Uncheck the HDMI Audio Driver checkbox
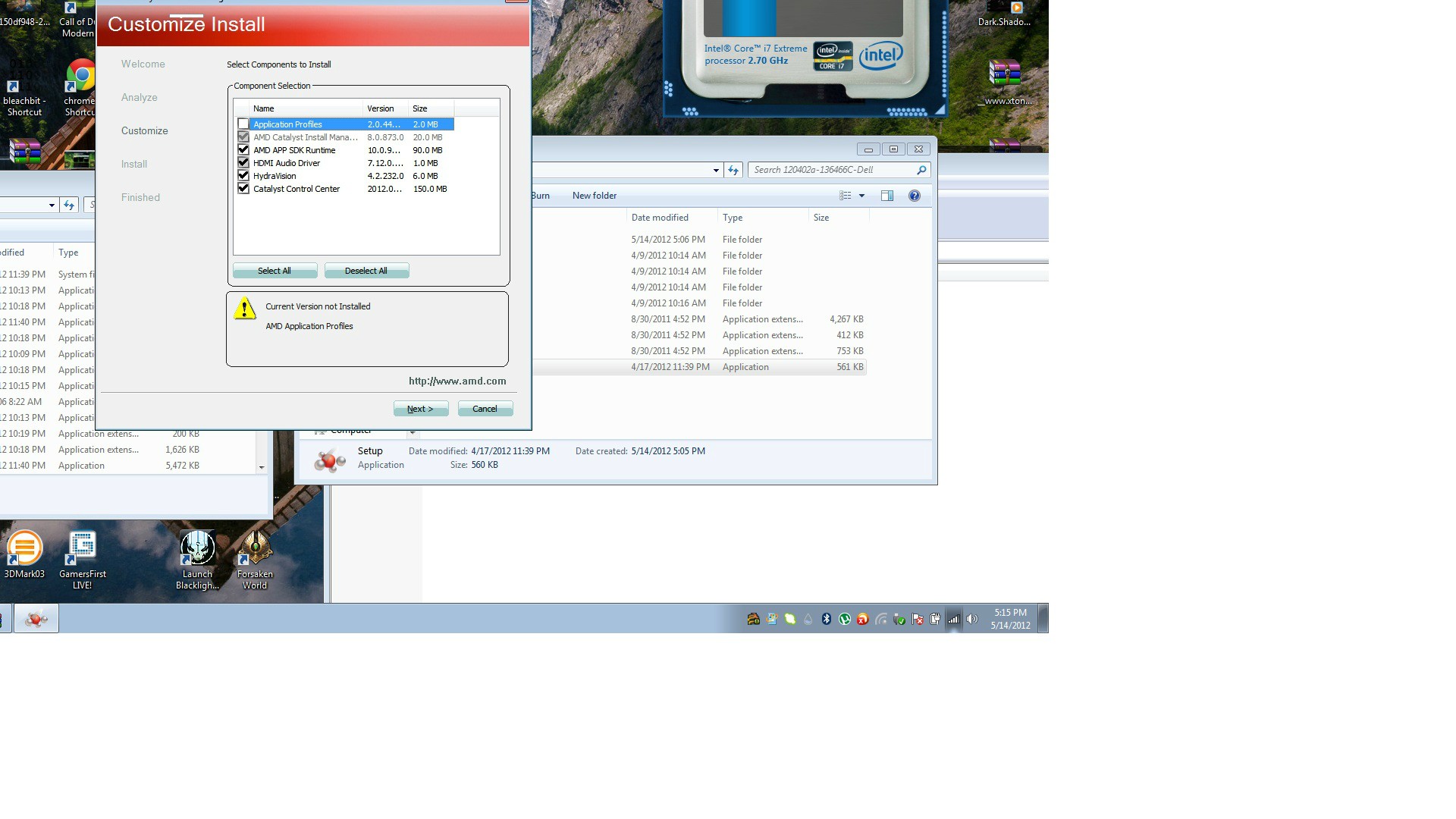The image size is (1456, 819). coord(243,163)
